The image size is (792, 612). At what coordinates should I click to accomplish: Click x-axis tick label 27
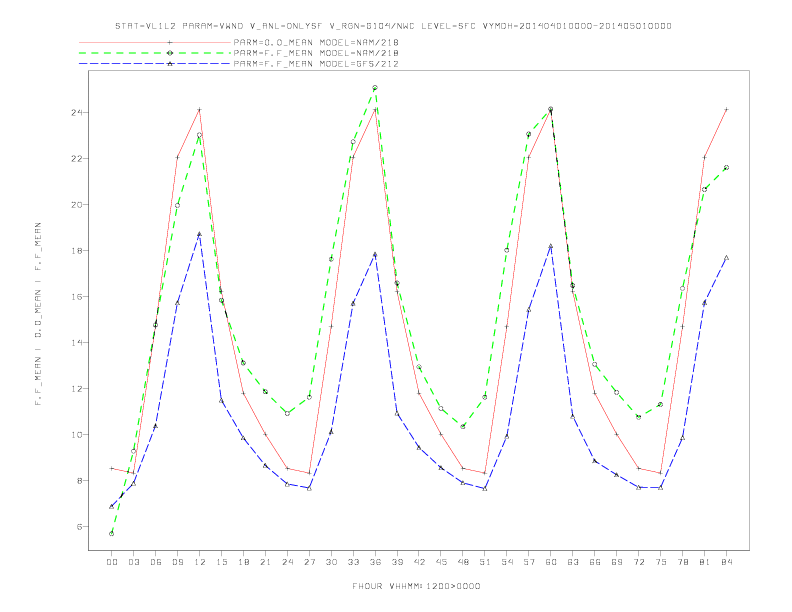click(x=309, y=562)
